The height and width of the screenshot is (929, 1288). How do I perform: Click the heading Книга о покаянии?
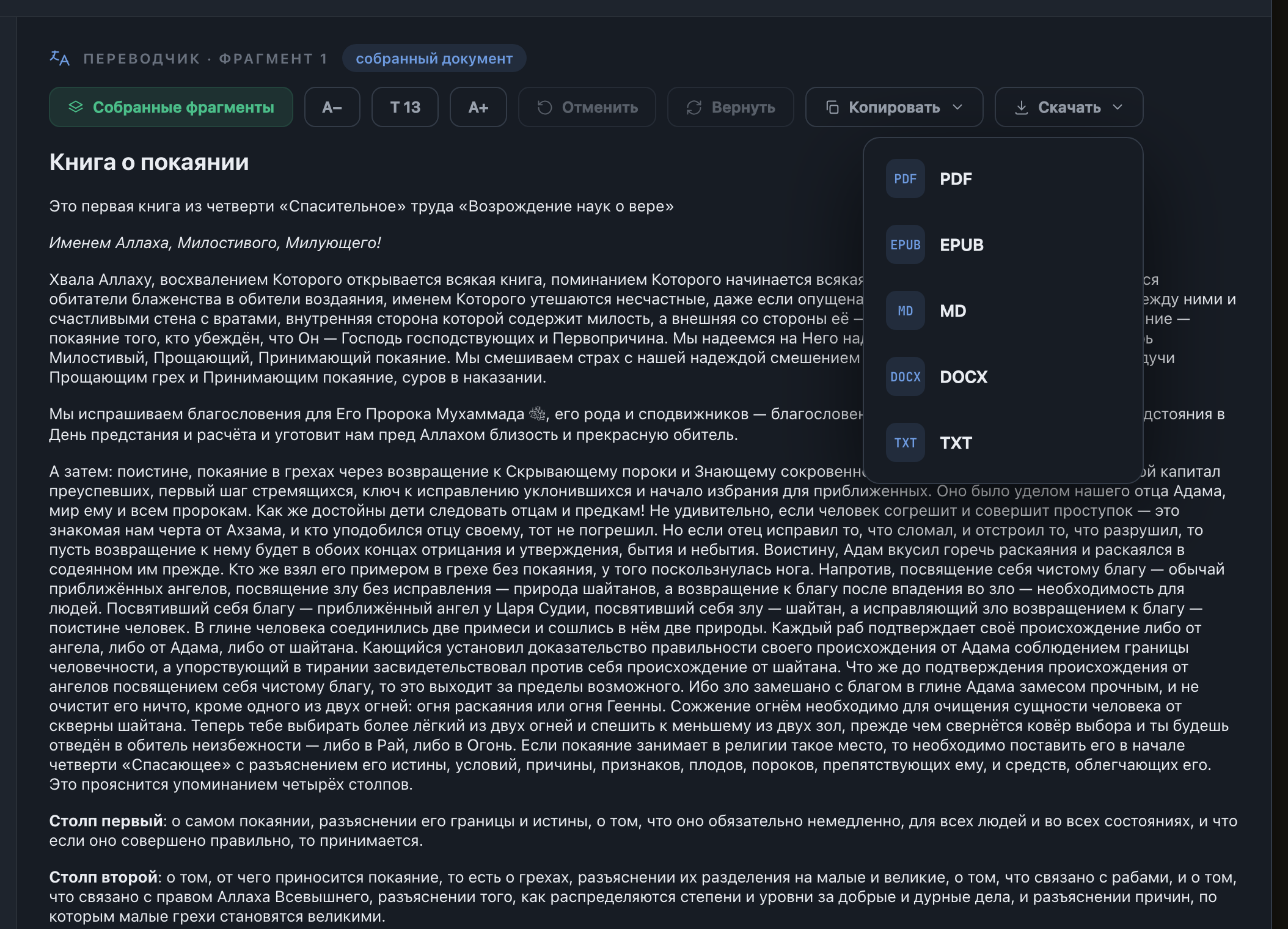(149, 162)
